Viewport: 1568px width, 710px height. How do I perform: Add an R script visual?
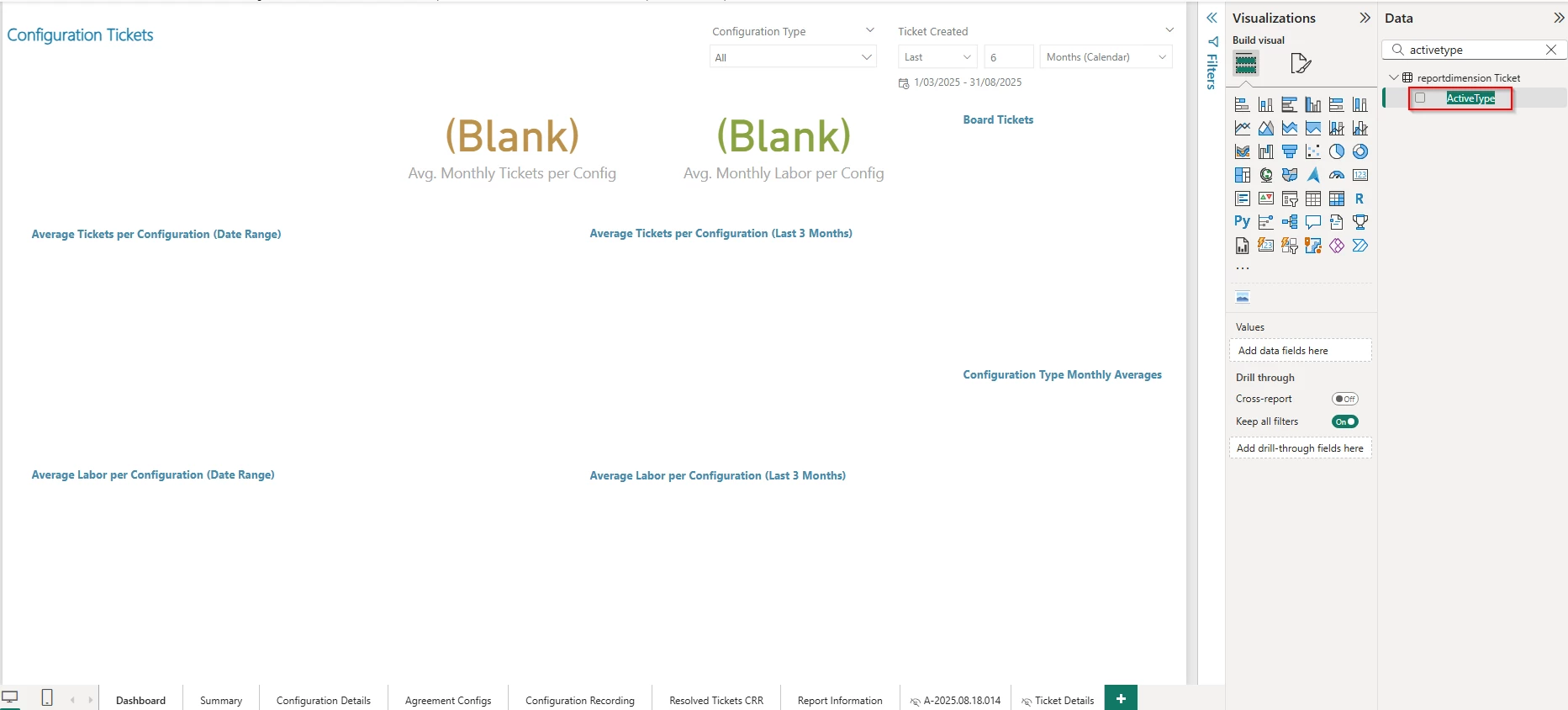click(x=1359, y=199)
